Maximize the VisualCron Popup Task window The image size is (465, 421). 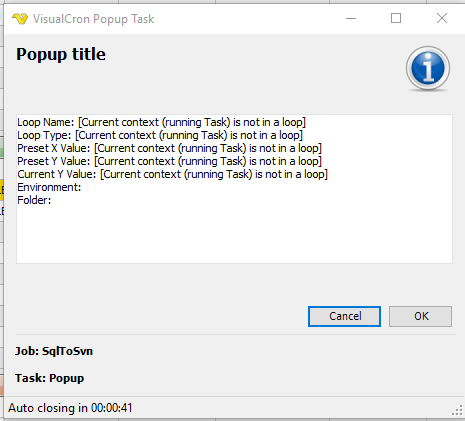tap(396, 18)
